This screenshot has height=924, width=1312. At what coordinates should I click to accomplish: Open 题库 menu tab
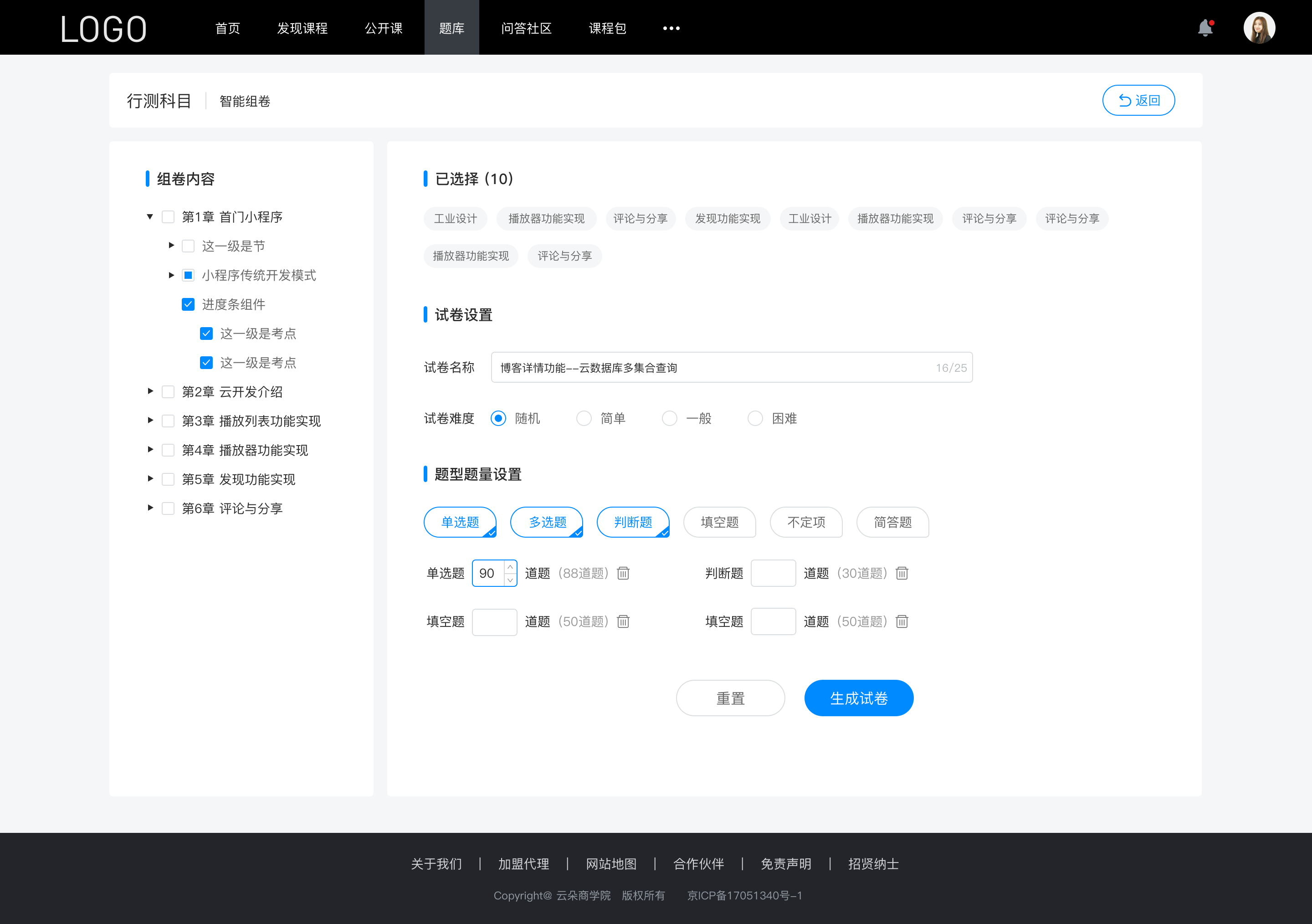pyautogui.click(x=450, y=27)
